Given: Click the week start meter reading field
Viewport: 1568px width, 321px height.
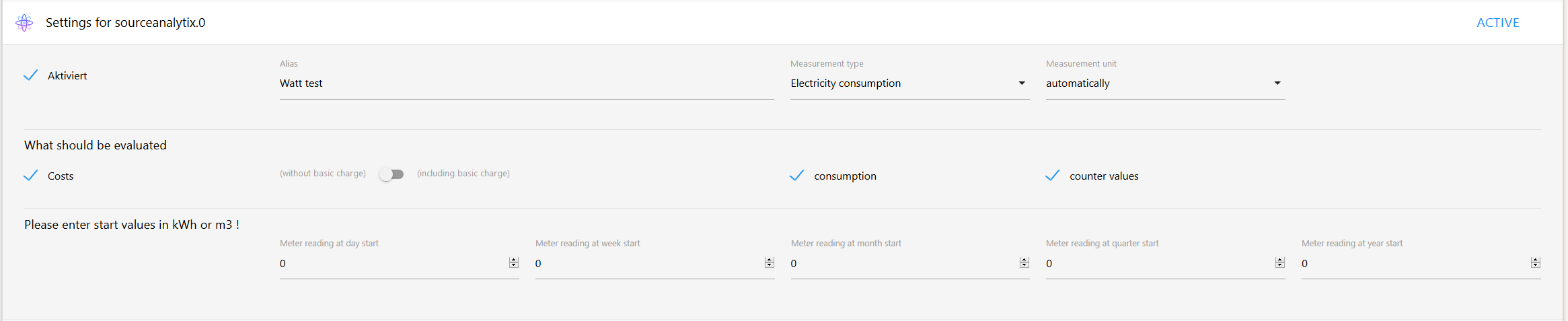Looking at the screenshot, I should (646, 264).
